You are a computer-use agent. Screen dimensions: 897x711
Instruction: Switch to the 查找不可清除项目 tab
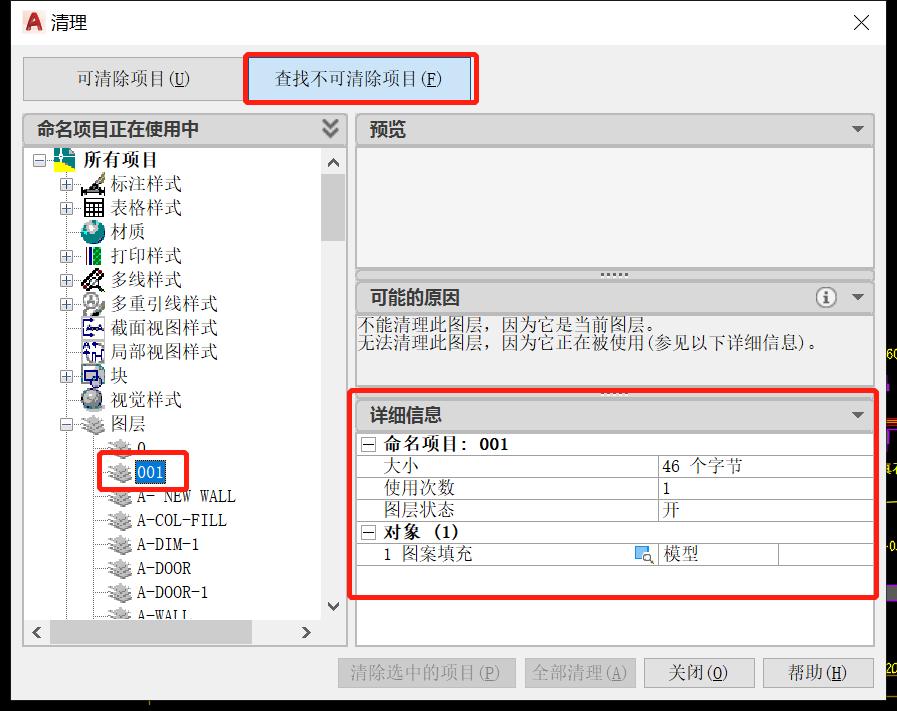(x=361, y=78)
